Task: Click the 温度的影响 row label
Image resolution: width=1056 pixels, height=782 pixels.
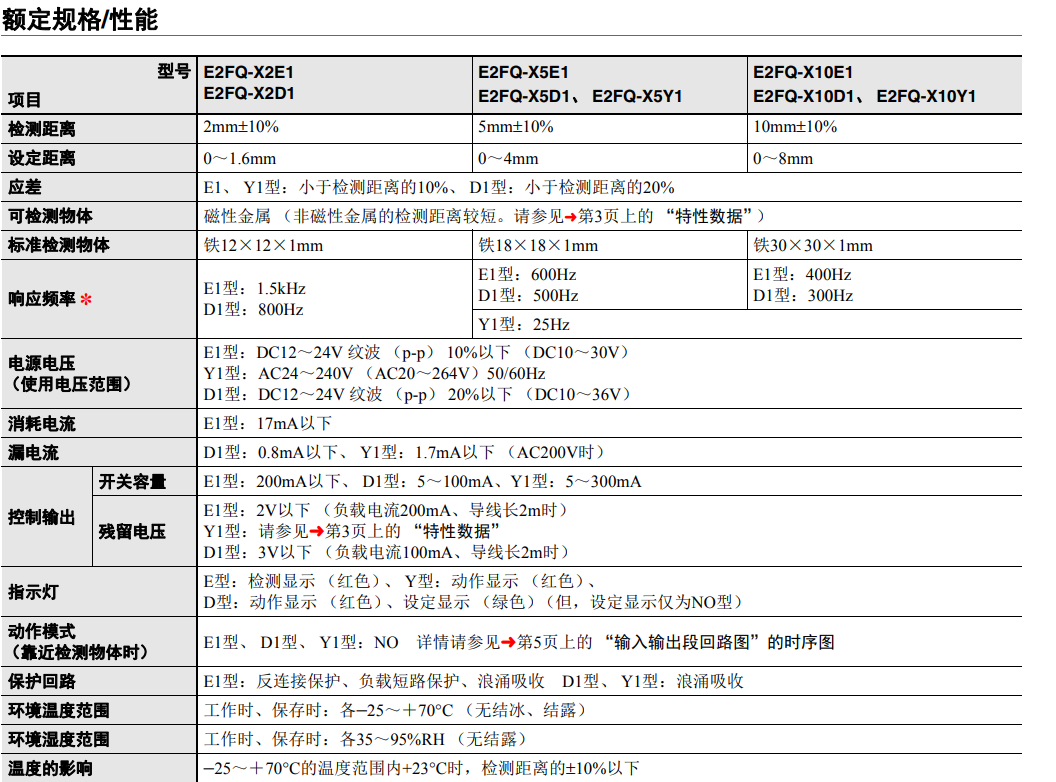Action: [51, 768]
